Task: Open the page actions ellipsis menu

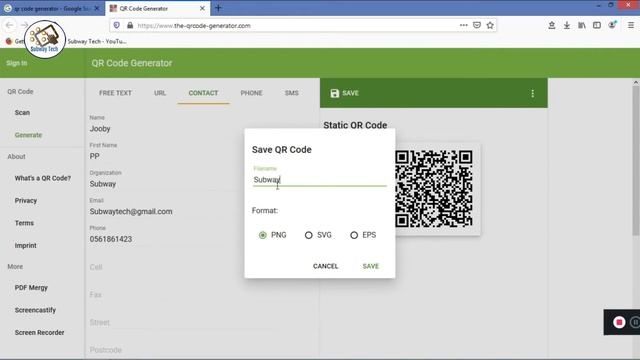Action: 463,25
